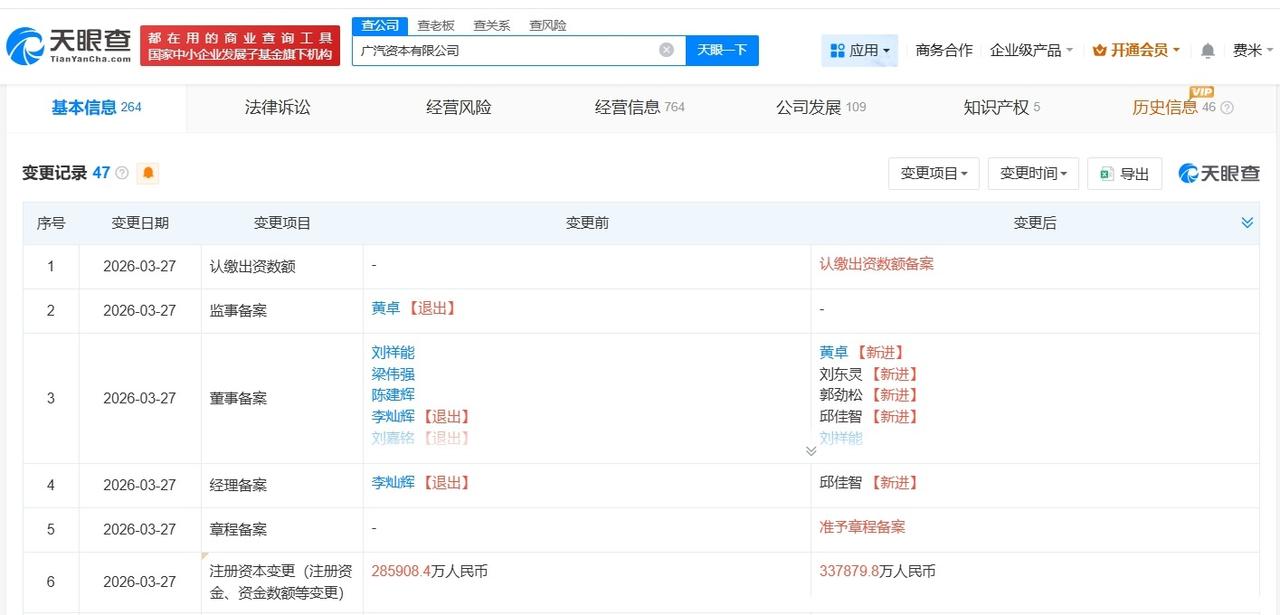Click the 天眼一下 search button
The height and width of the screenshot is (615, 1280).
click(x=722, y=49)
